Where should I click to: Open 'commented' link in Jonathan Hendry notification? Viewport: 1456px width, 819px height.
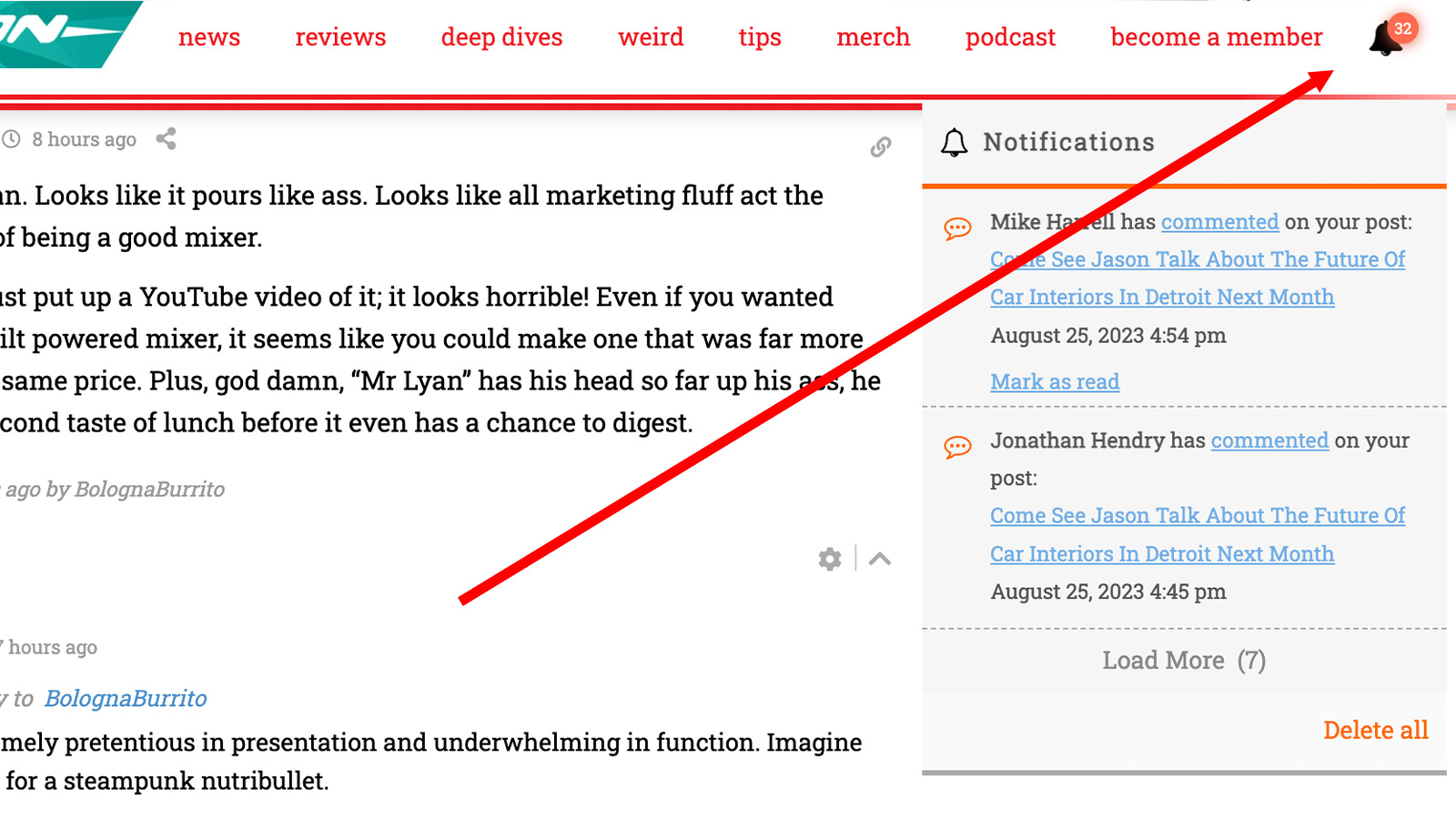pyautogui.click(x=1269, y=440)
